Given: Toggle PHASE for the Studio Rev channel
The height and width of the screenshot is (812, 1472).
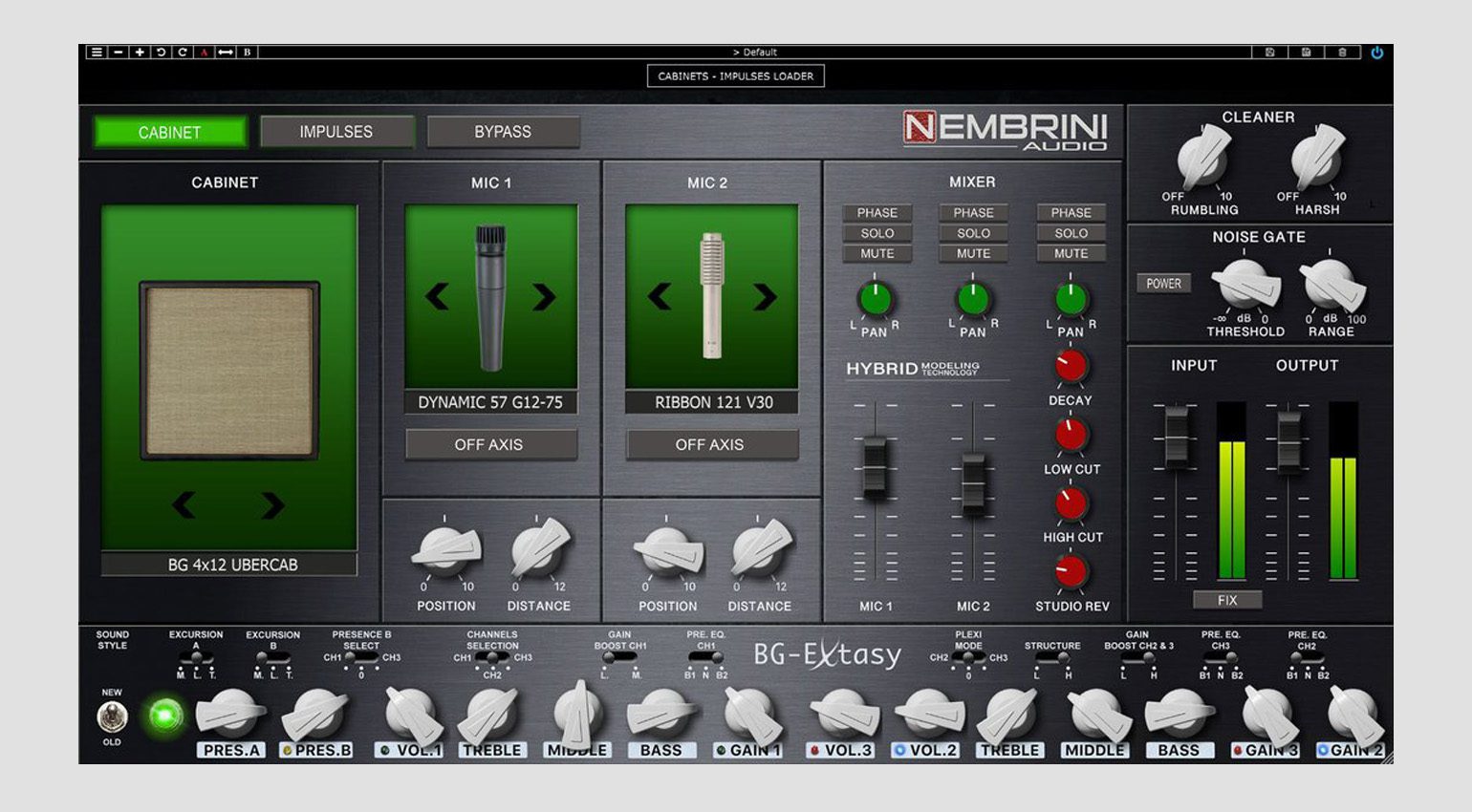Looking at the screenshot, I should click(1072, 213).
